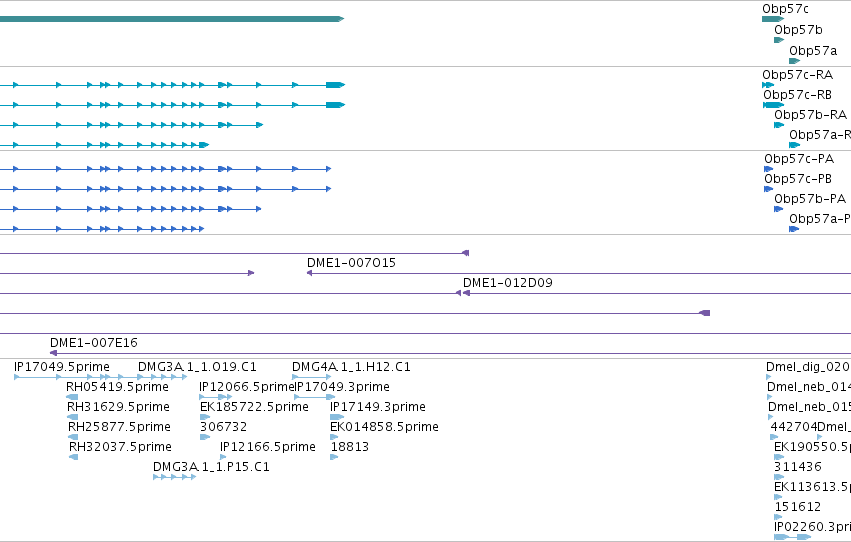The height and width of the screenshot is (542, 851).
Task: Open the EK185722.5prime EST label
Action: pos(254,407)
